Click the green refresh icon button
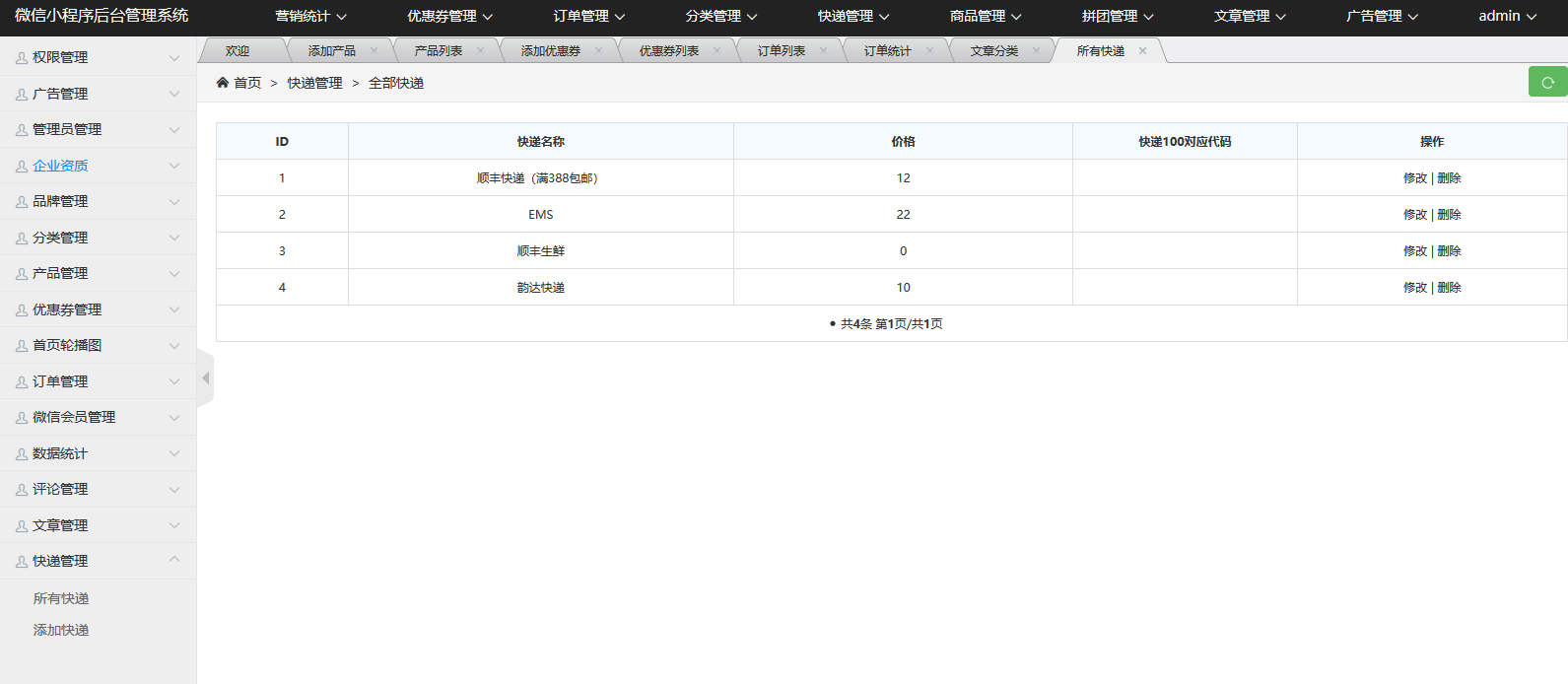Screen dimensions: 1568x684 point(1547,83)
